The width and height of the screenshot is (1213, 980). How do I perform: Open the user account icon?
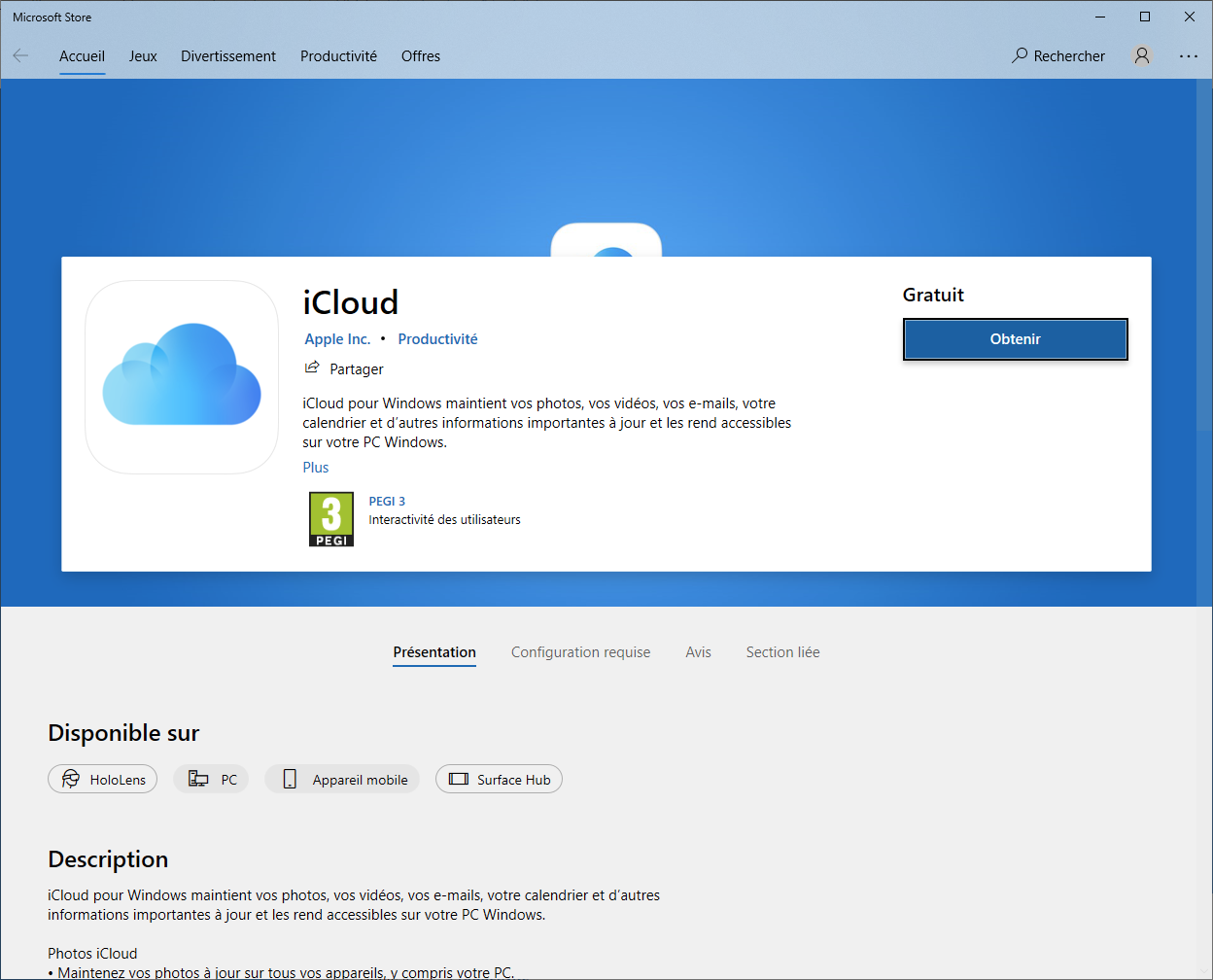coord(1142,55)
